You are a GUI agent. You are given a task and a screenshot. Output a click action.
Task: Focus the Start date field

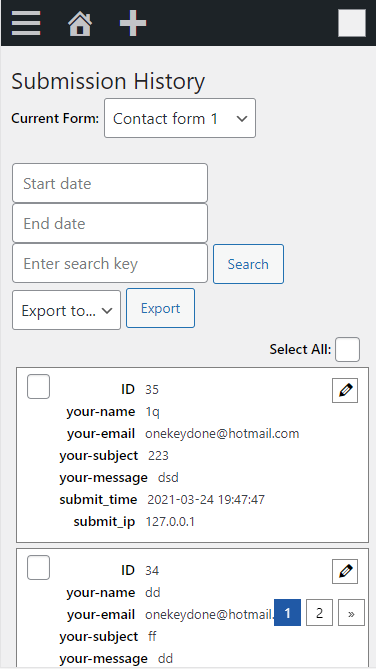(110, 183)
